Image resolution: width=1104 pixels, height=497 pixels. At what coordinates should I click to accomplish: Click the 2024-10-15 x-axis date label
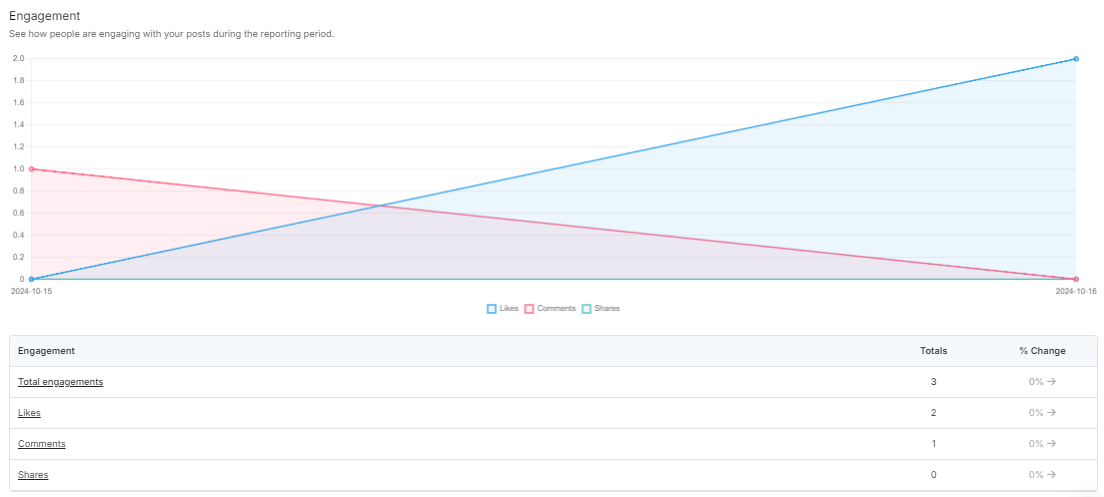pyautogui.click(x=30, y=291)
